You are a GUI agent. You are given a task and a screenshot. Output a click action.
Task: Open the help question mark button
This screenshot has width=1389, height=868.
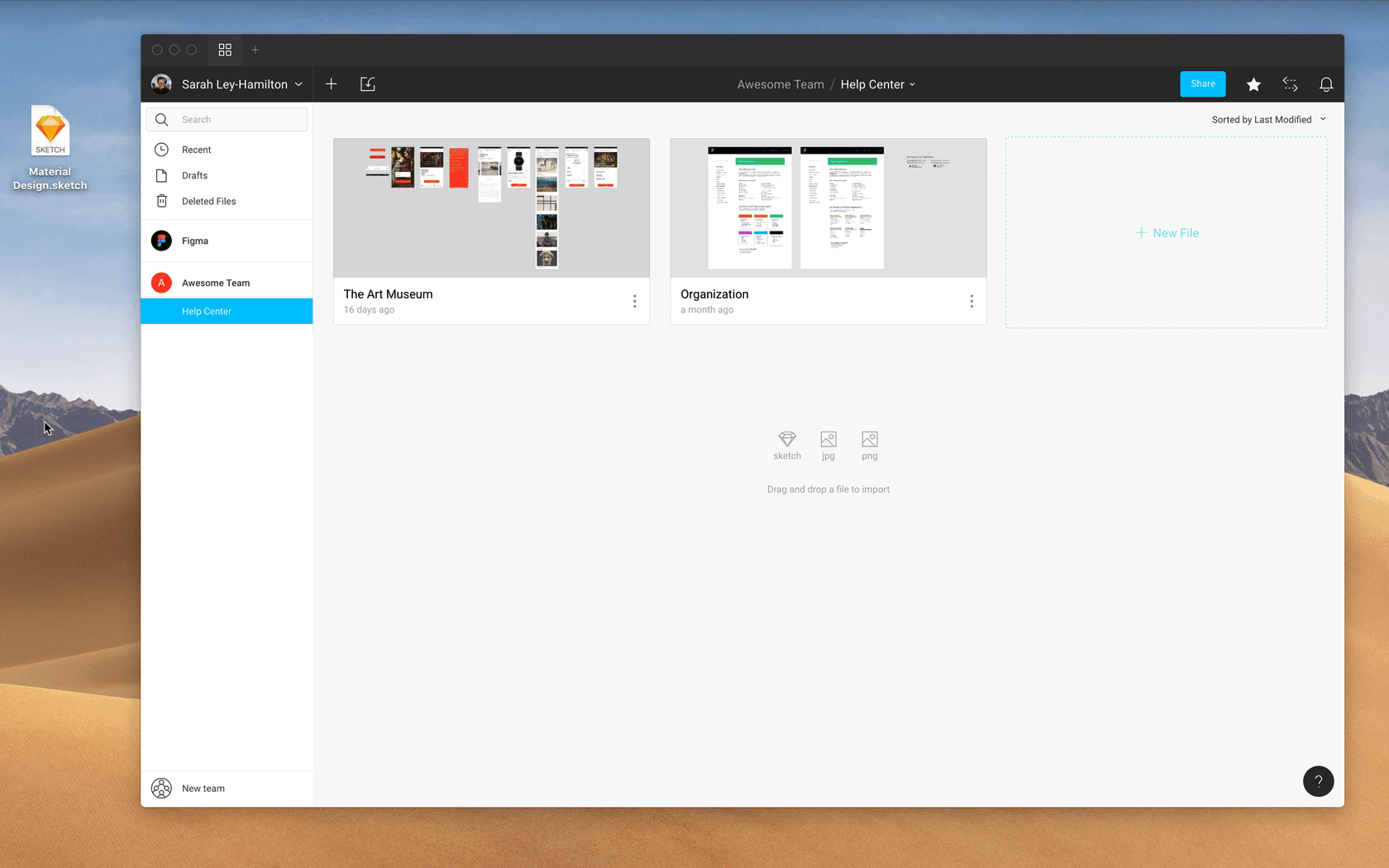(x=1319, y=781)
